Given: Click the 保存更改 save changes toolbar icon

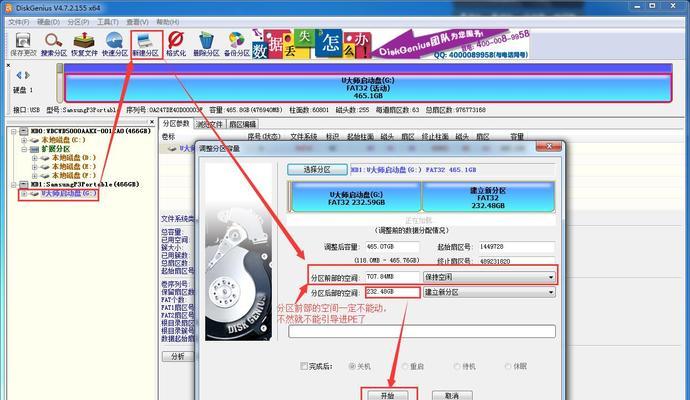Looking at the screenshot, I should pyautogui.click(x=23, y=44).
